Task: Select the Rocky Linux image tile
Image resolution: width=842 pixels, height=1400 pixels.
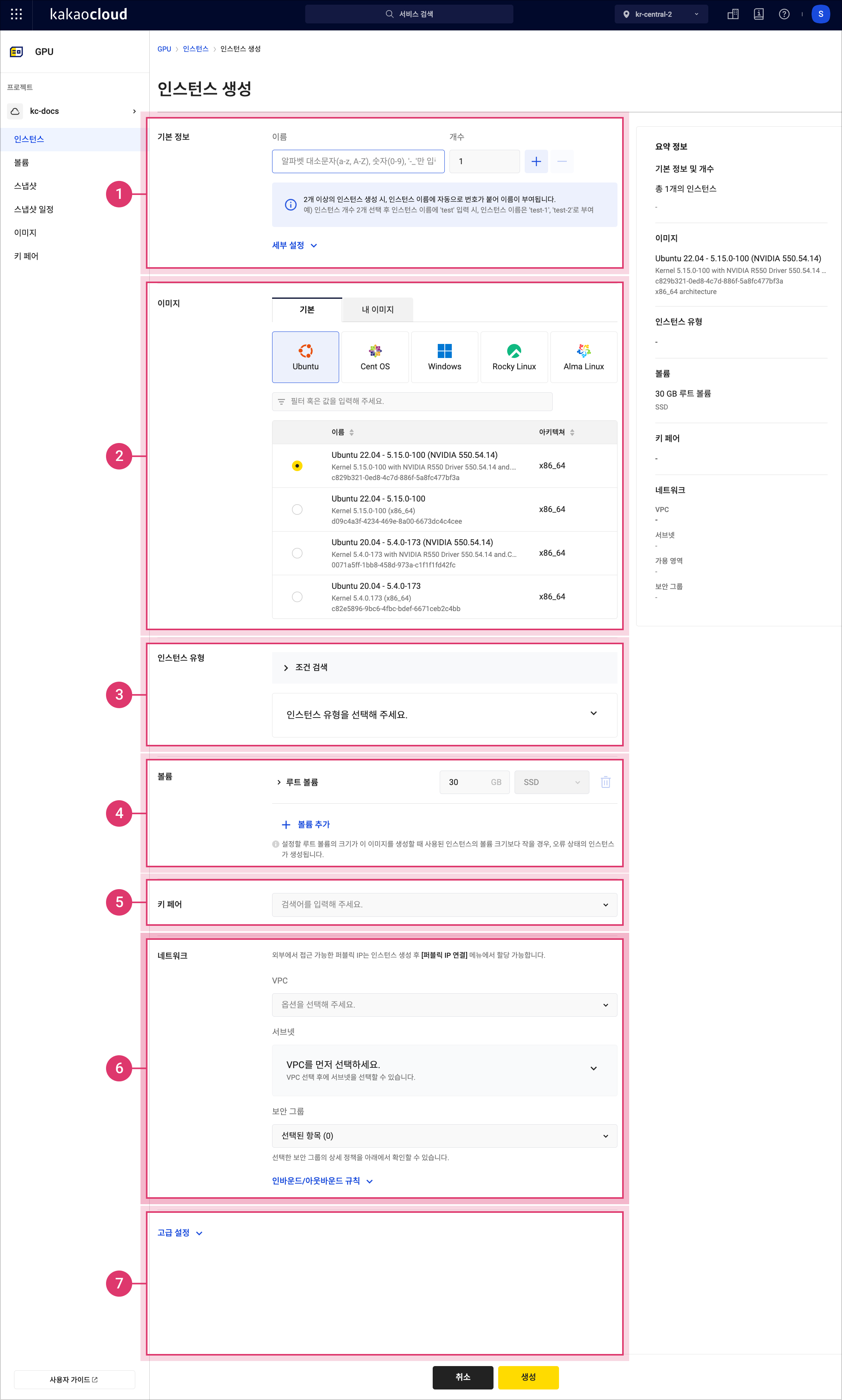Action: (x=514, y=357)
